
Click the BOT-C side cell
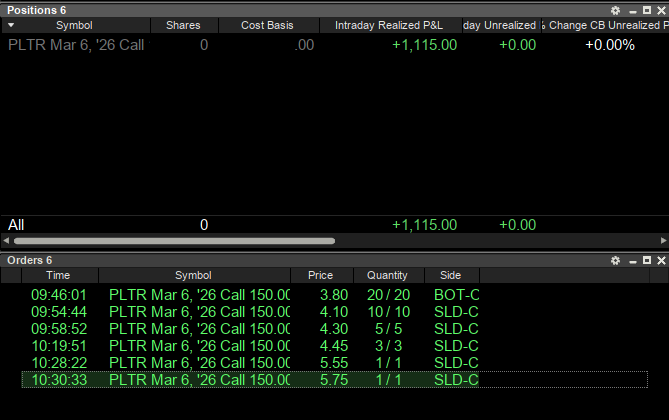click(x=457, y=295)
